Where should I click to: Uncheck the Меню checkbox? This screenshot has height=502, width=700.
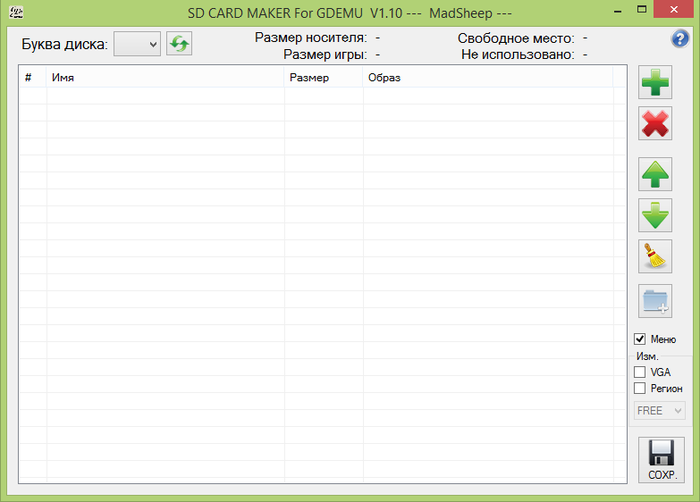[x=640, y=339]
